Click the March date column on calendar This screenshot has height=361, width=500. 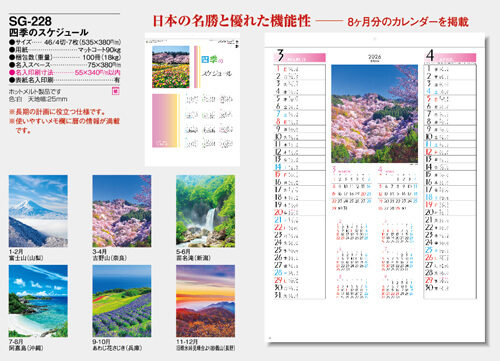(x=299, y=181)
